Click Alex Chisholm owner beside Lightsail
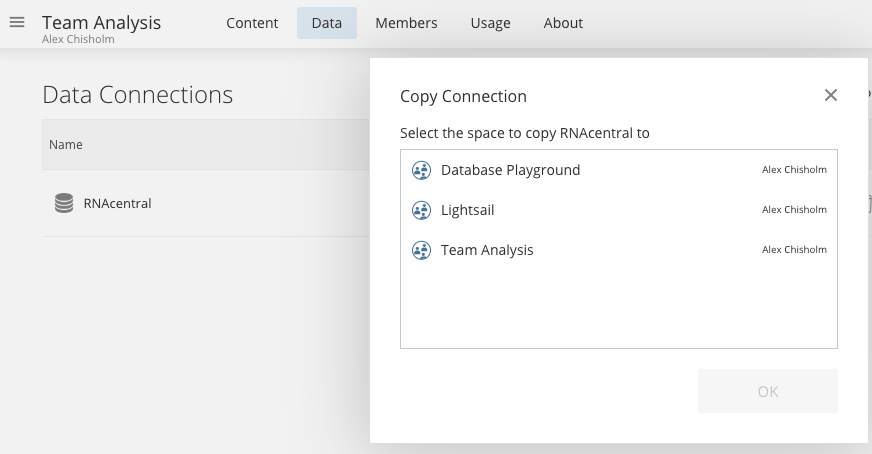Screen dimensions: 872x454 pos(794,210)
